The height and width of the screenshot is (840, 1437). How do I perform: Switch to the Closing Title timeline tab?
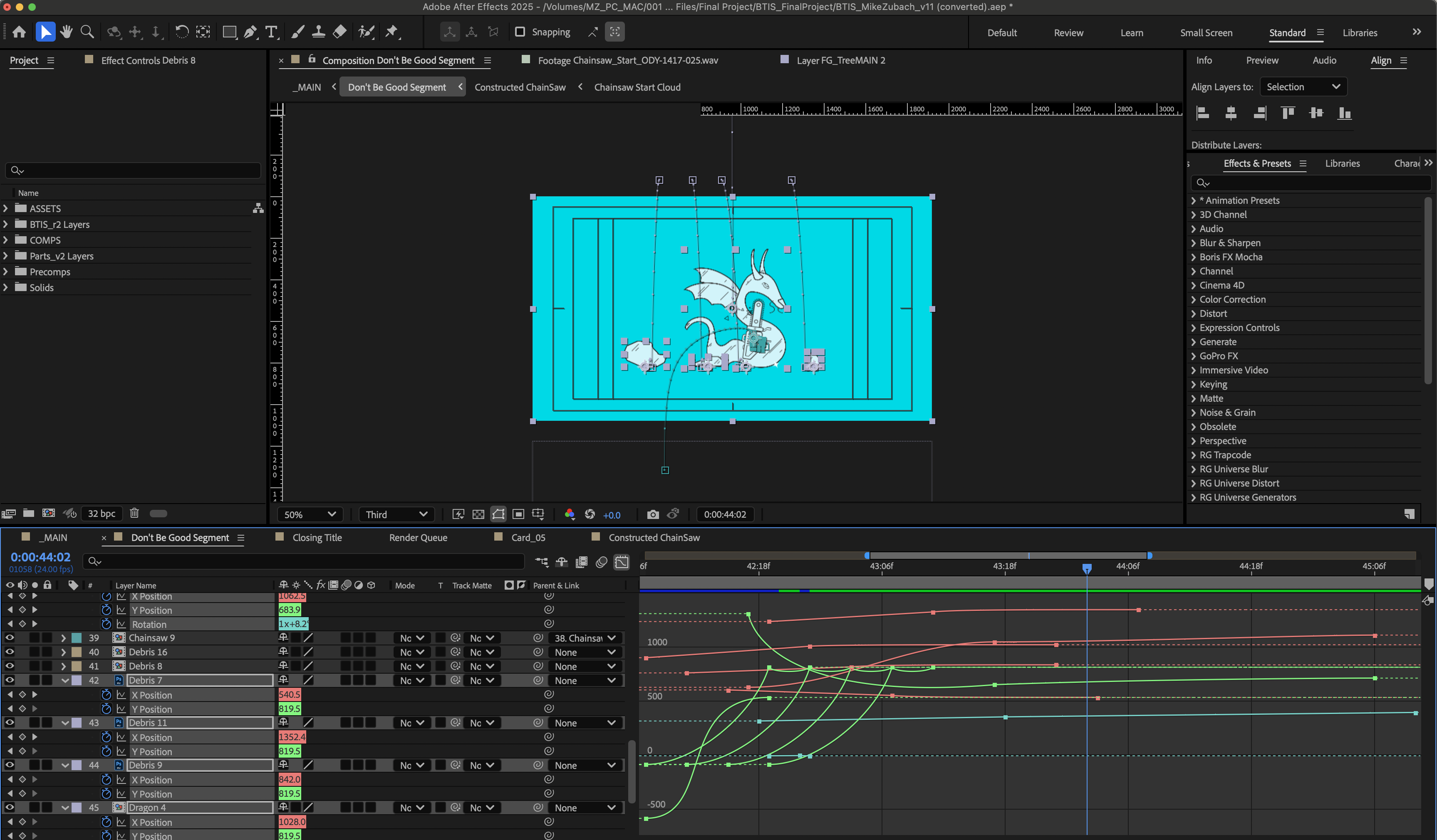click(317, 537)
